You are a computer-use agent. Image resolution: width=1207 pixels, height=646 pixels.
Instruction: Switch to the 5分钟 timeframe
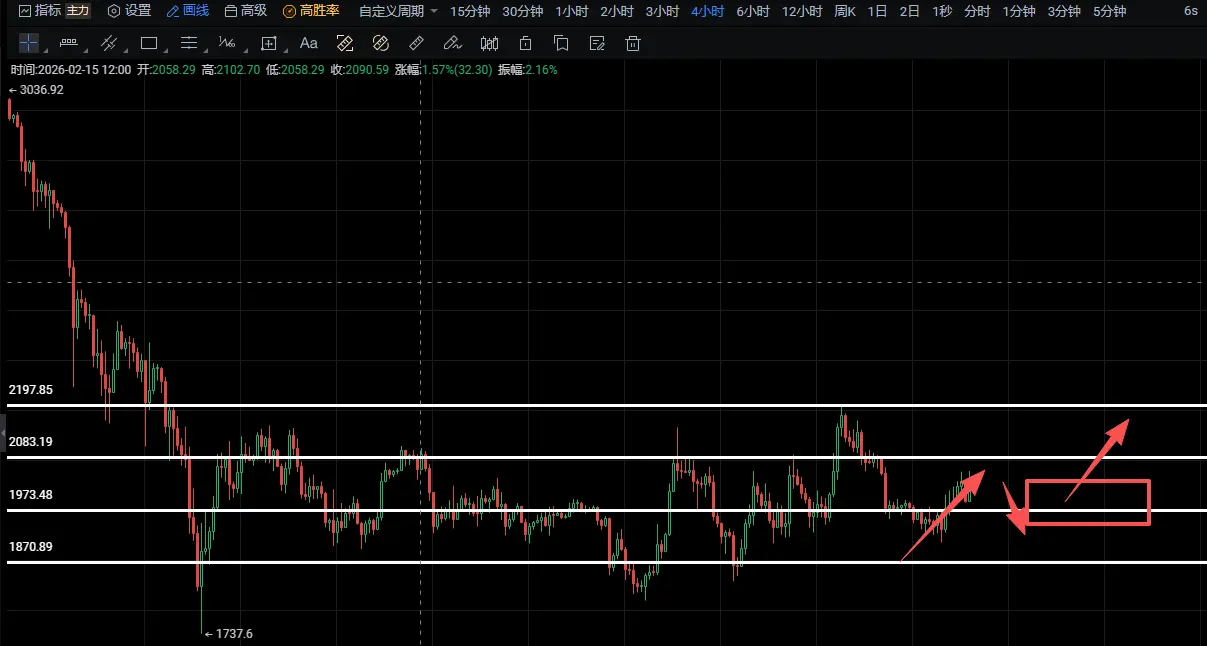point(1109,11)
